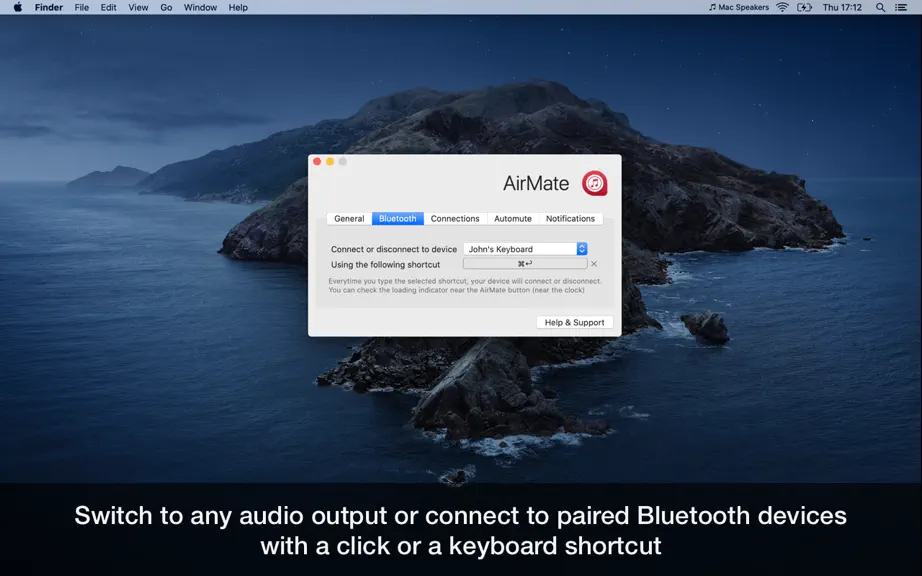The width and height of the screenshot is (922, 576).
Task: Open Notification Center list icon
Action: click(x=901, y=7)
